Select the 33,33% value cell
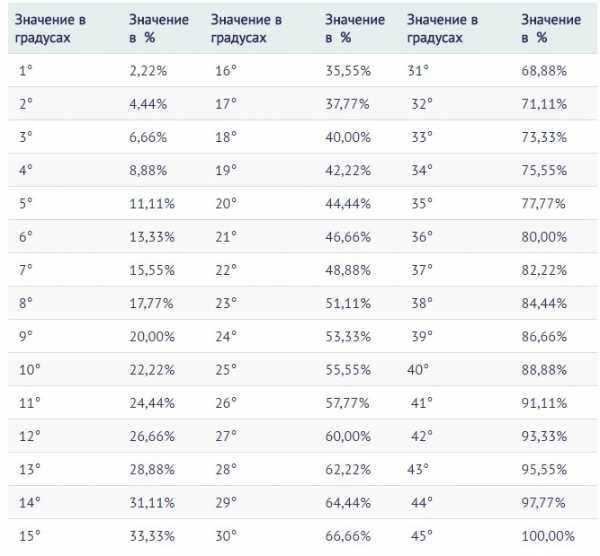Image resolution: width=600 pixels, height=556 pixels. (152, 536)
